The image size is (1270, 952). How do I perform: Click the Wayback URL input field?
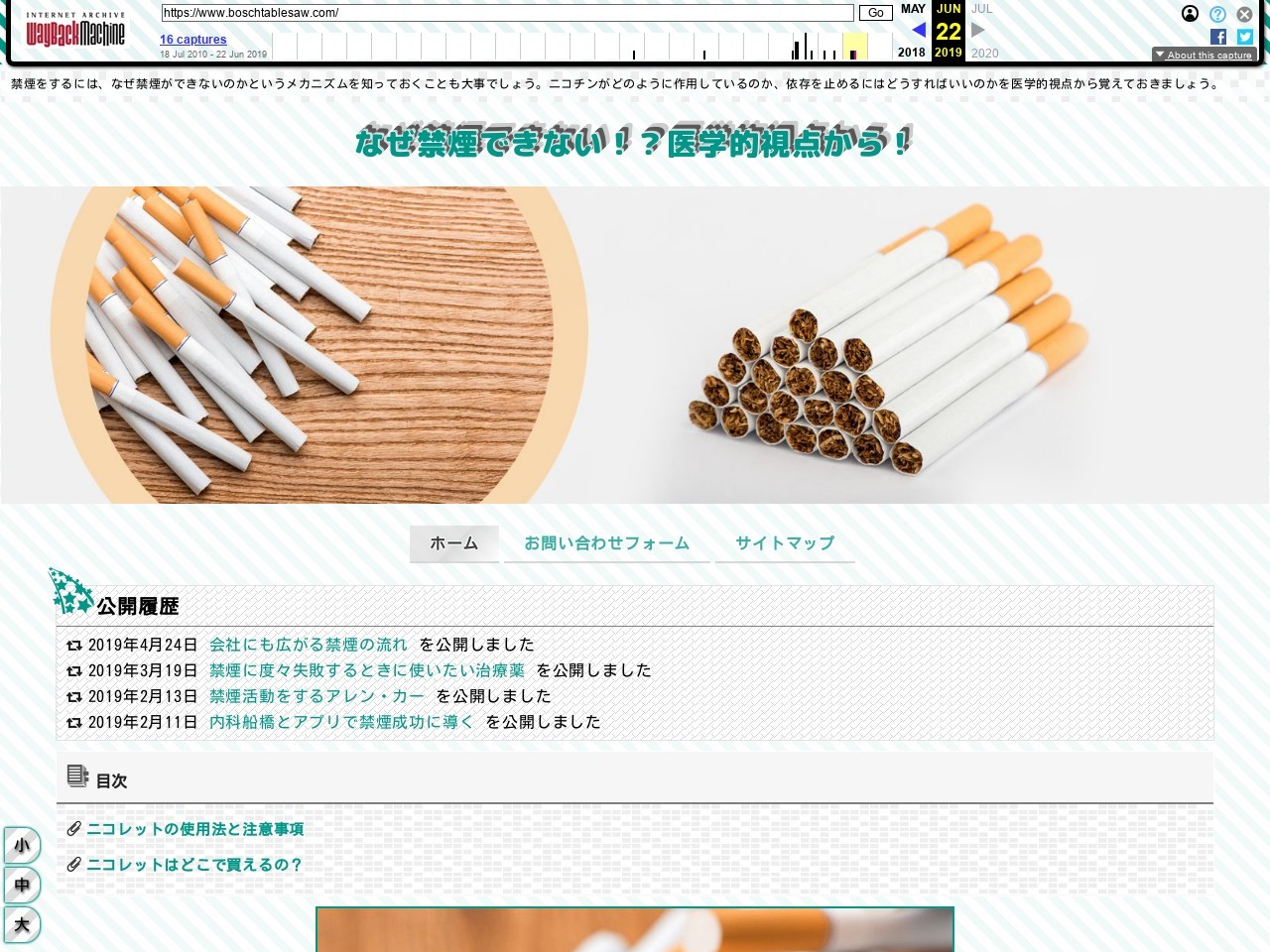507,13
